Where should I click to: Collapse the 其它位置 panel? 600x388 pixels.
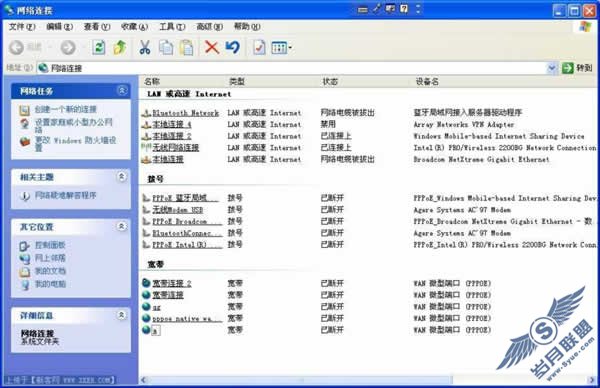pos(122,227)
